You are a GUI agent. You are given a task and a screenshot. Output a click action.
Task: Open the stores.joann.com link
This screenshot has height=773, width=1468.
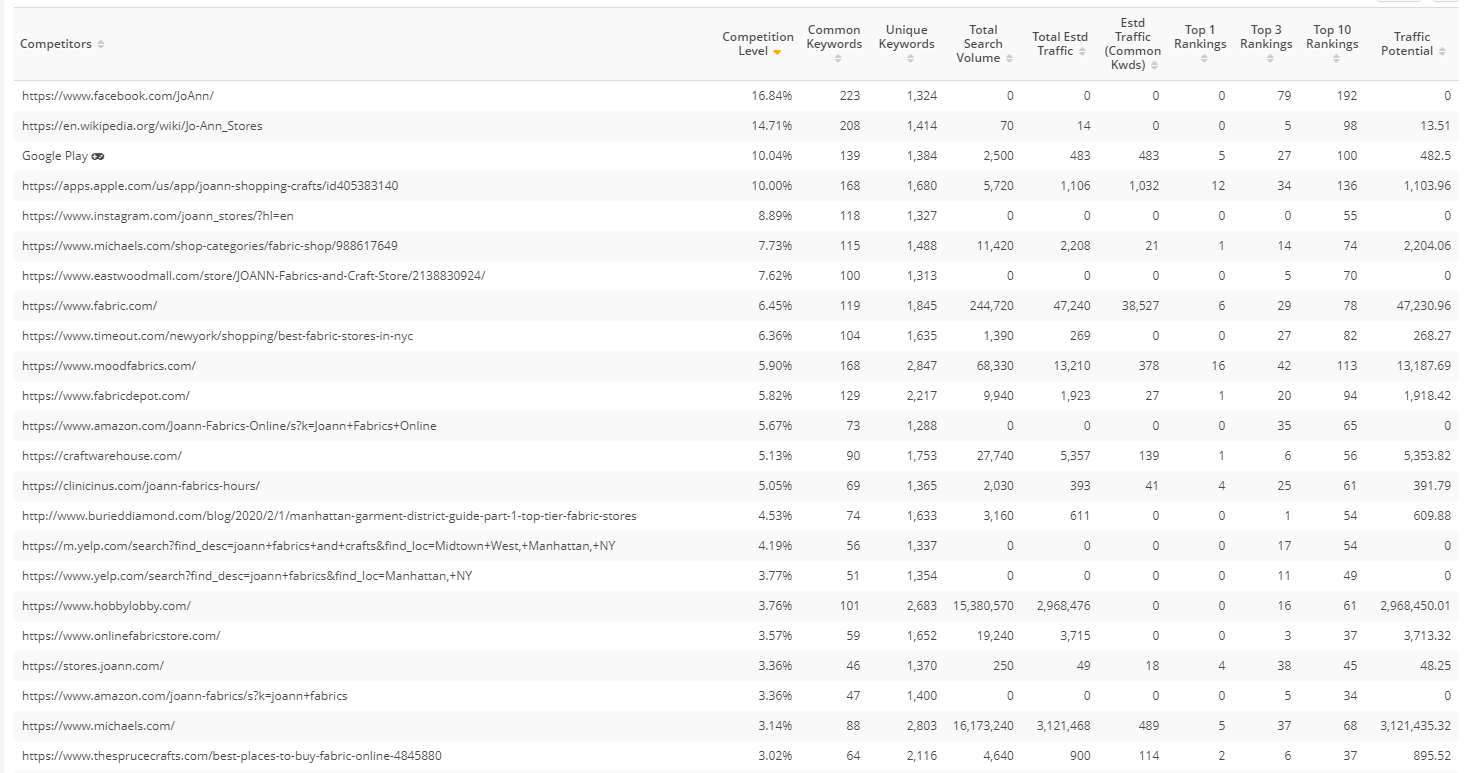[x=93, y=666]
